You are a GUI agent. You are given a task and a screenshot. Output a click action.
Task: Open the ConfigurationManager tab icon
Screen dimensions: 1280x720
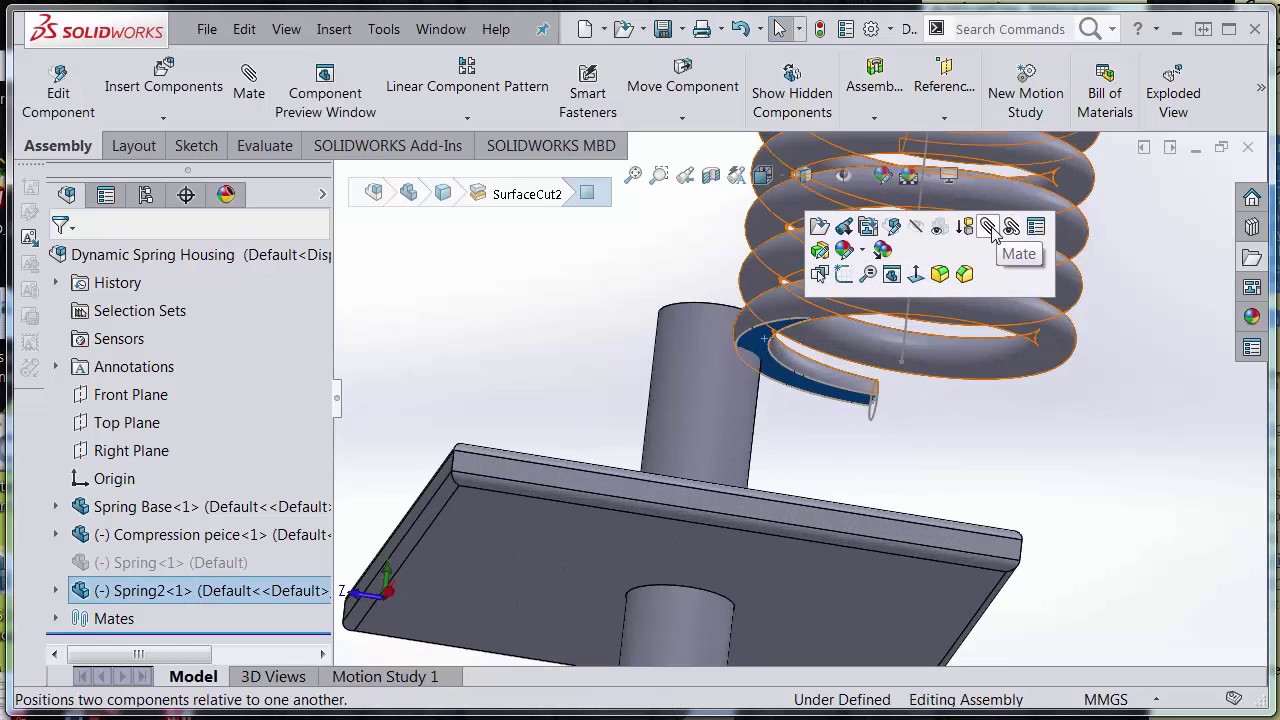coord(146,194)
